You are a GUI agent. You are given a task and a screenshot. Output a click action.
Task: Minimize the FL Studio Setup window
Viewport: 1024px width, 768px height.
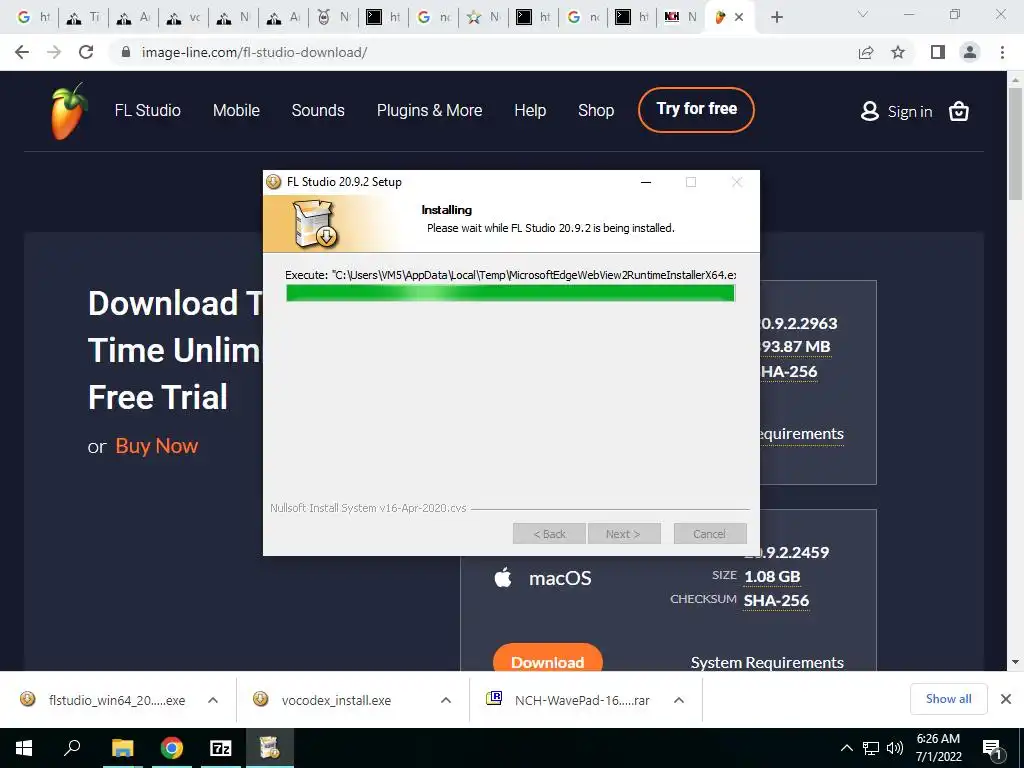point(646,182)
